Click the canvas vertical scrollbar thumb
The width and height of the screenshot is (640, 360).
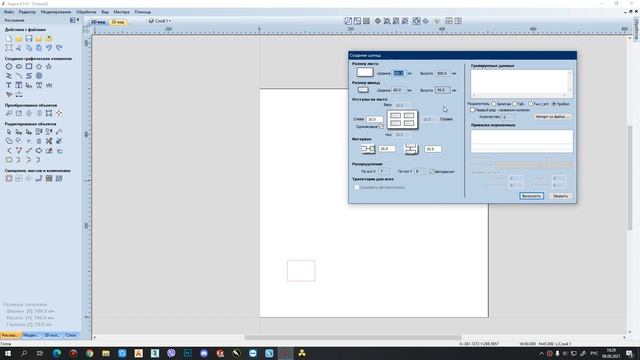point(630,178)
